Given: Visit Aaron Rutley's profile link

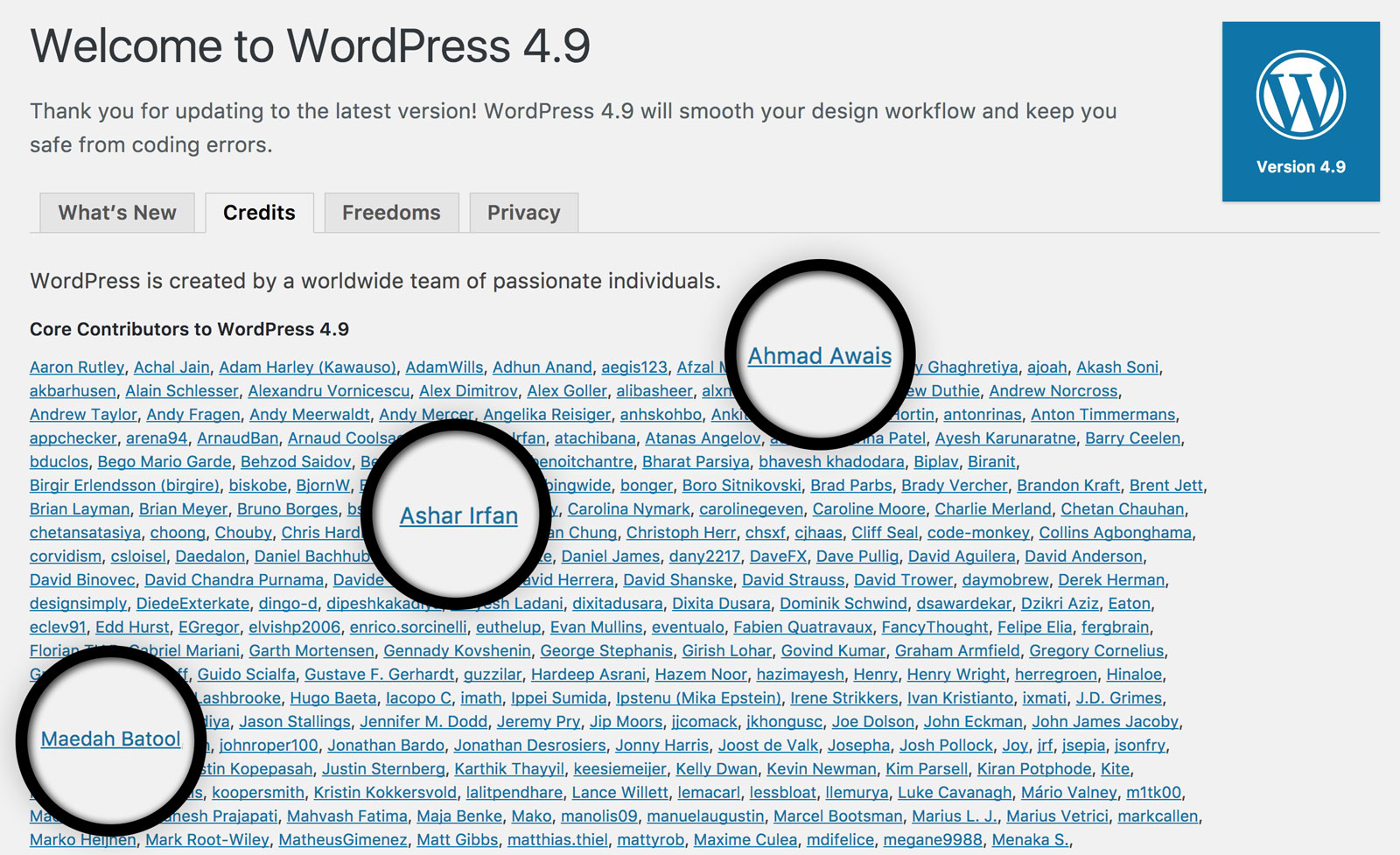Looking at the screenshot, I should click(77, 368).
